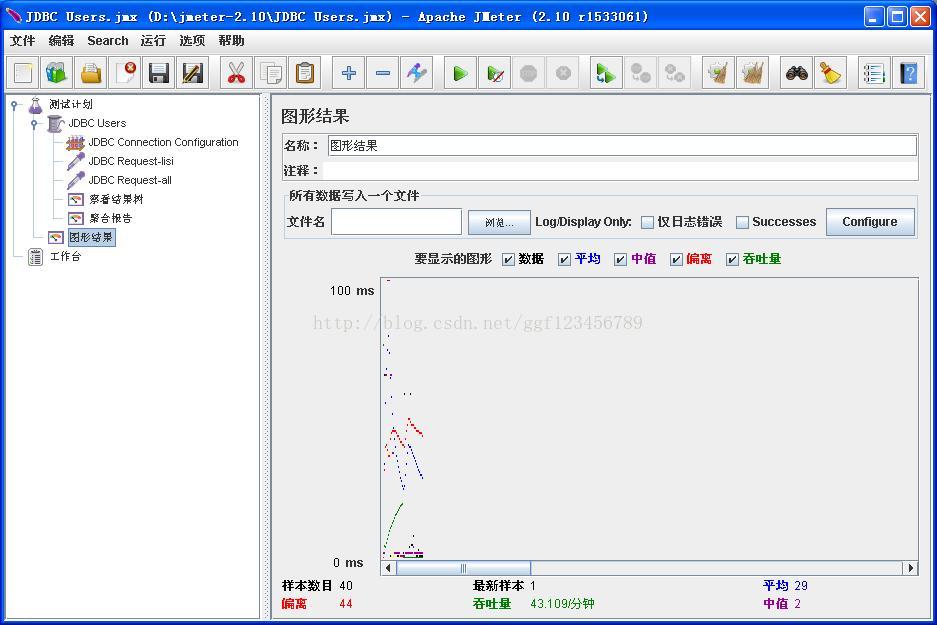Select 图形结果 node in tree
937x625 pixels.
[91, 237]
